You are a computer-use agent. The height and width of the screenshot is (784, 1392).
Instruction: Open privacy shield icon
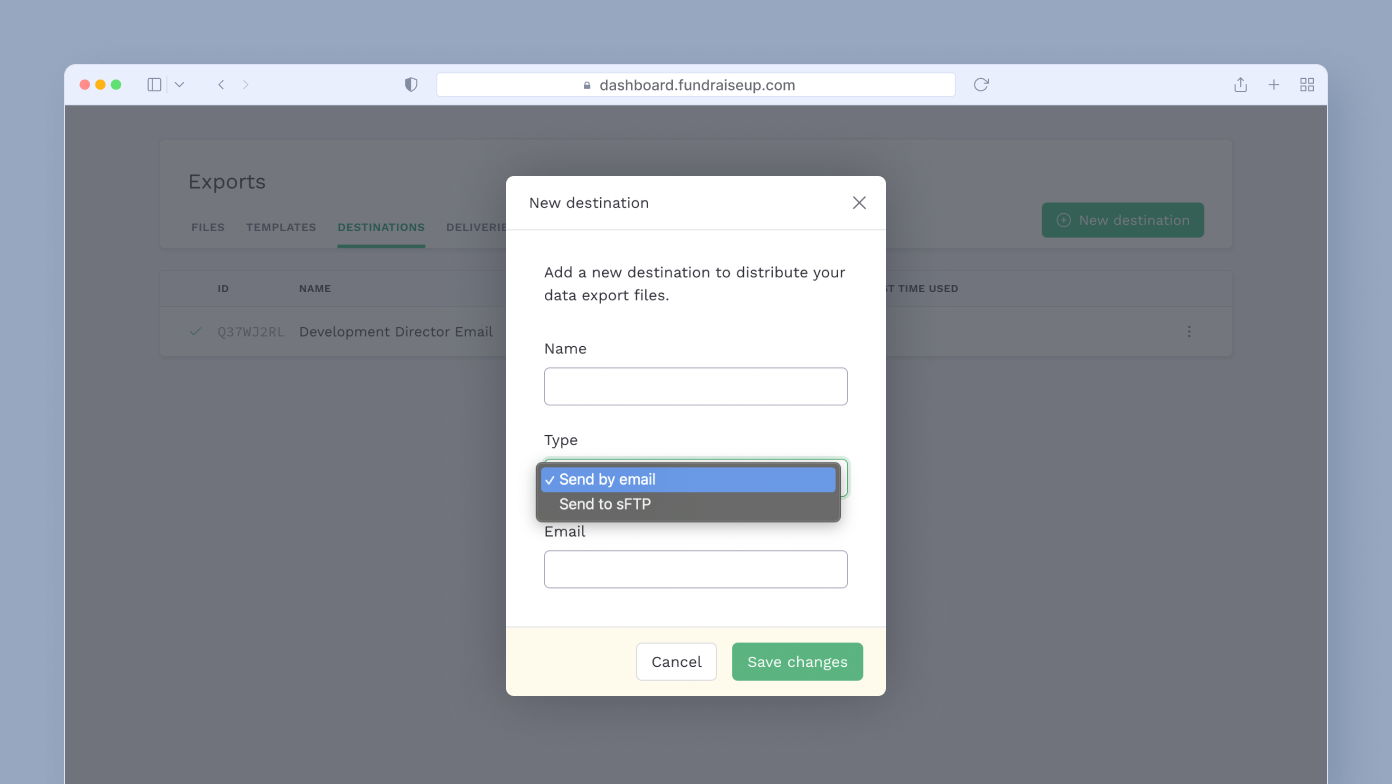tap(411, 85)
